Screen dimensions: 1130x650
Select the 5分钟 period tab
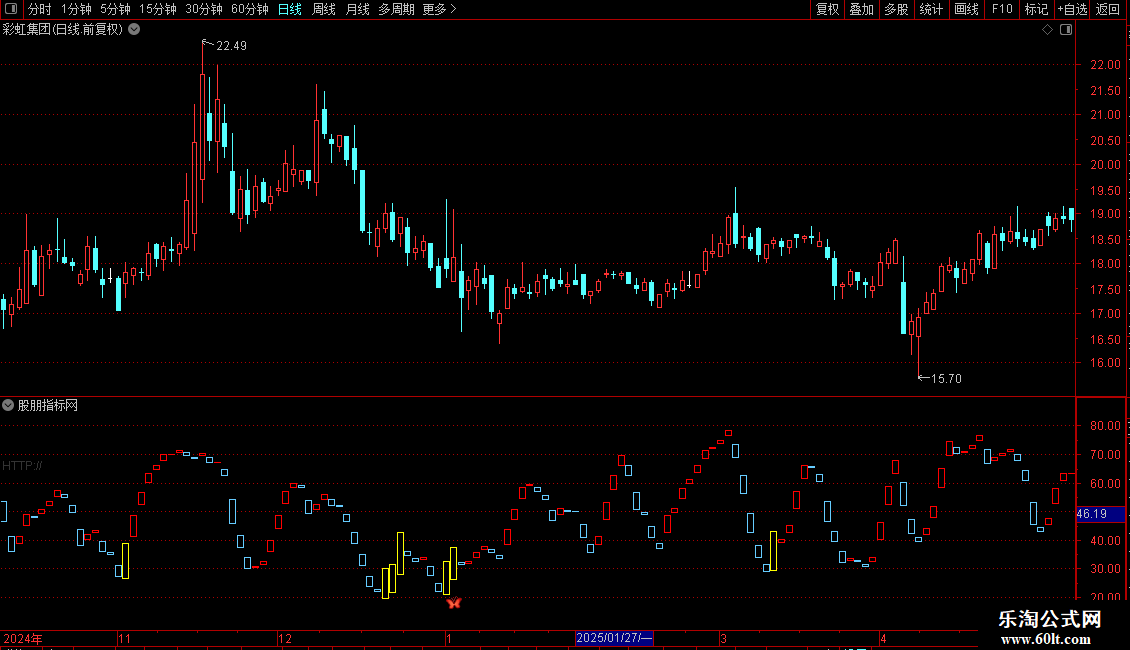(115, 9)
